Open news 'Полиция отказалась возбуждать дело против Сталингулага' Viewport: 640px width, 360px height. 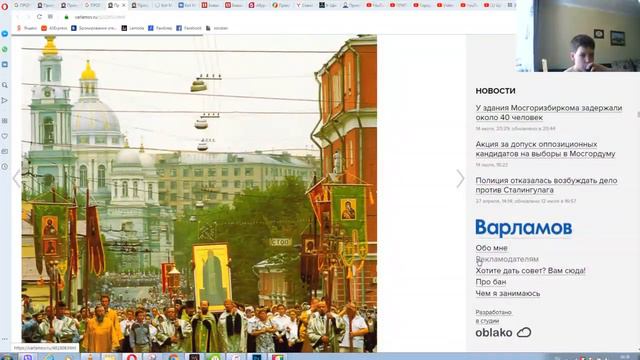(546, 185)
